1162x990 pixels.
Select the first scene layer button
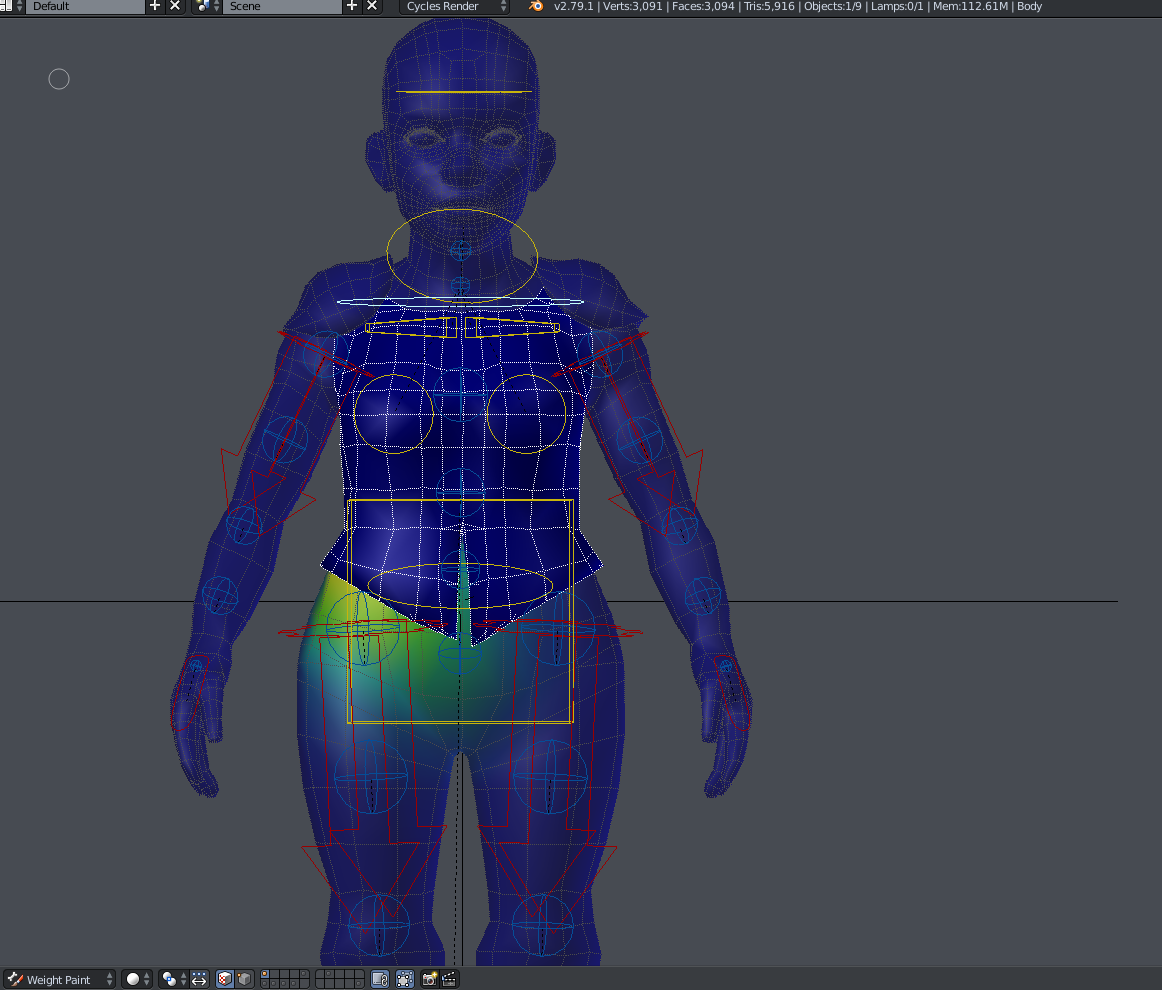click(x=265, y=974)
